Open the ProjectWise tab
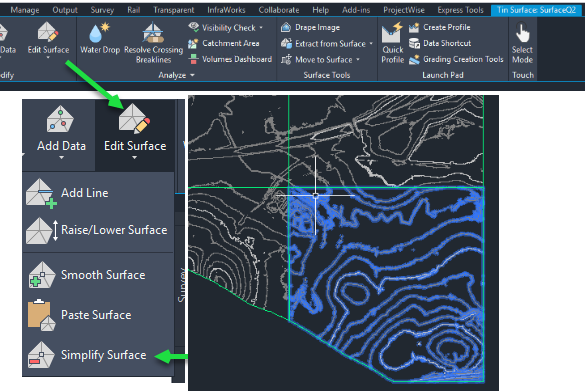This screenshot has width=585, height=391. (404, 10)
